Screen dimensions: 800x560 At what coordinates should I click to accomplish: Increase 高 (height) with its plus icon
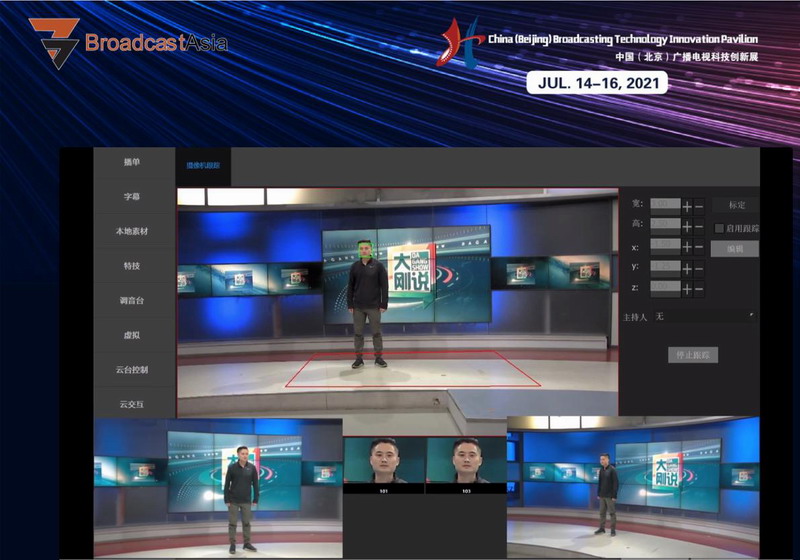[687, 227]
